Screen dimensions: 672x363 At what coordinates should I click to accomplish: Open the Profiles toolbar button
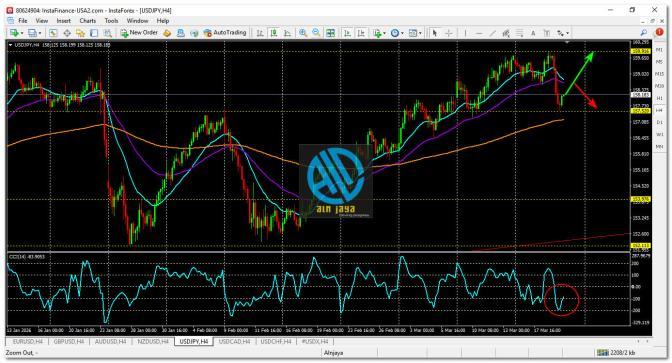click(x=32, y=33)
